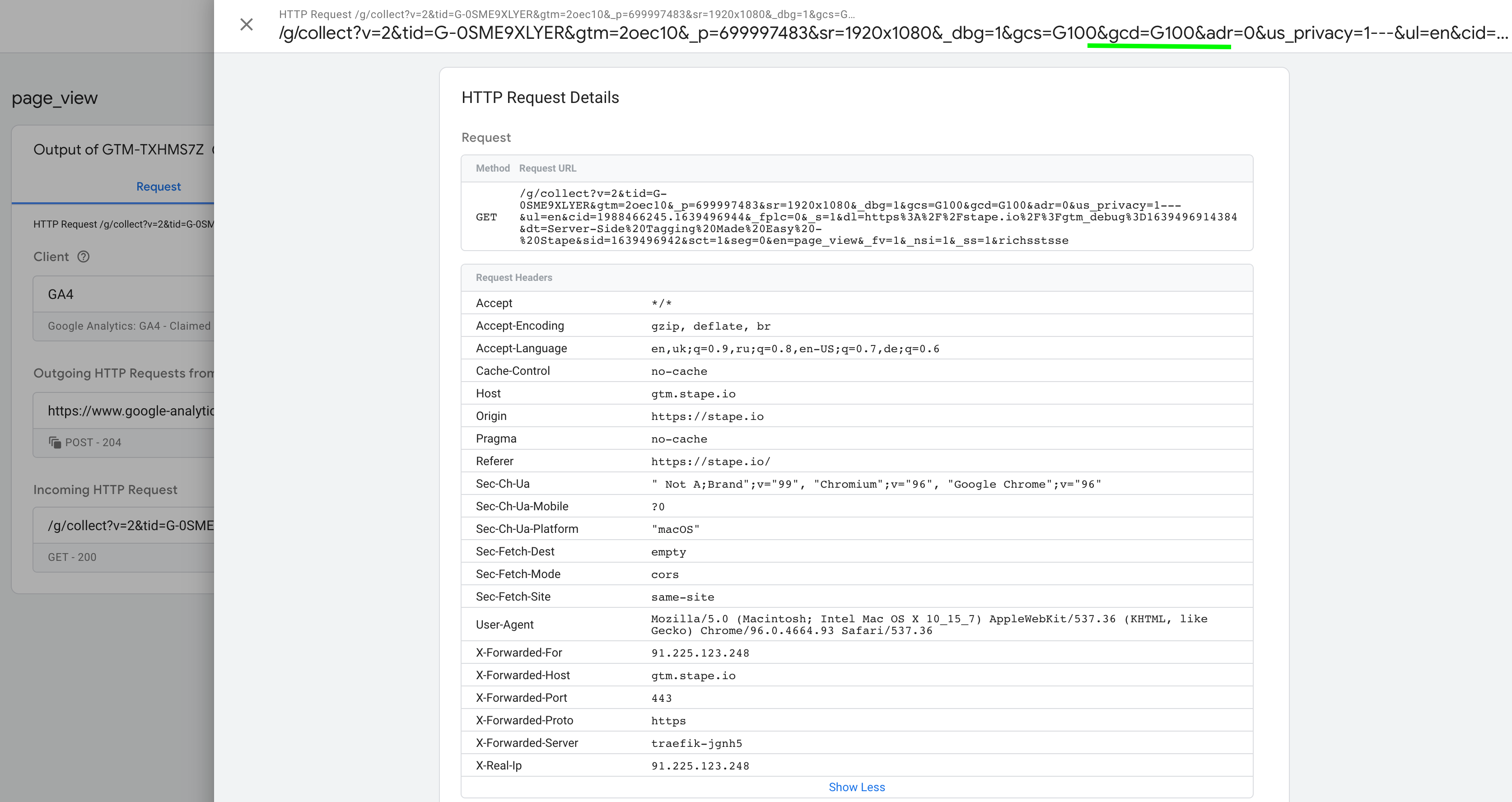Click the Accept-Language header value
The height and width of the screenshot is (802, 1512).
(795, 349)
